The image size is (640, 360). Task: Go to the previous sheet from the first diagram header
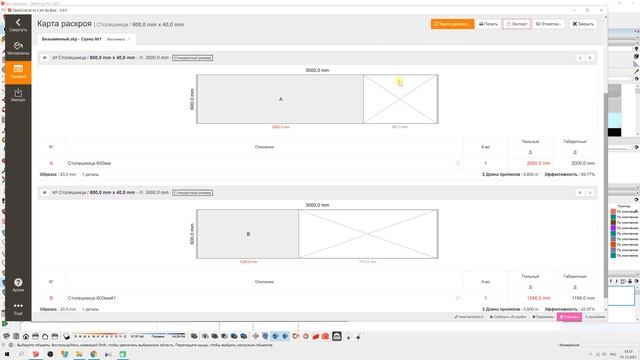580,58
